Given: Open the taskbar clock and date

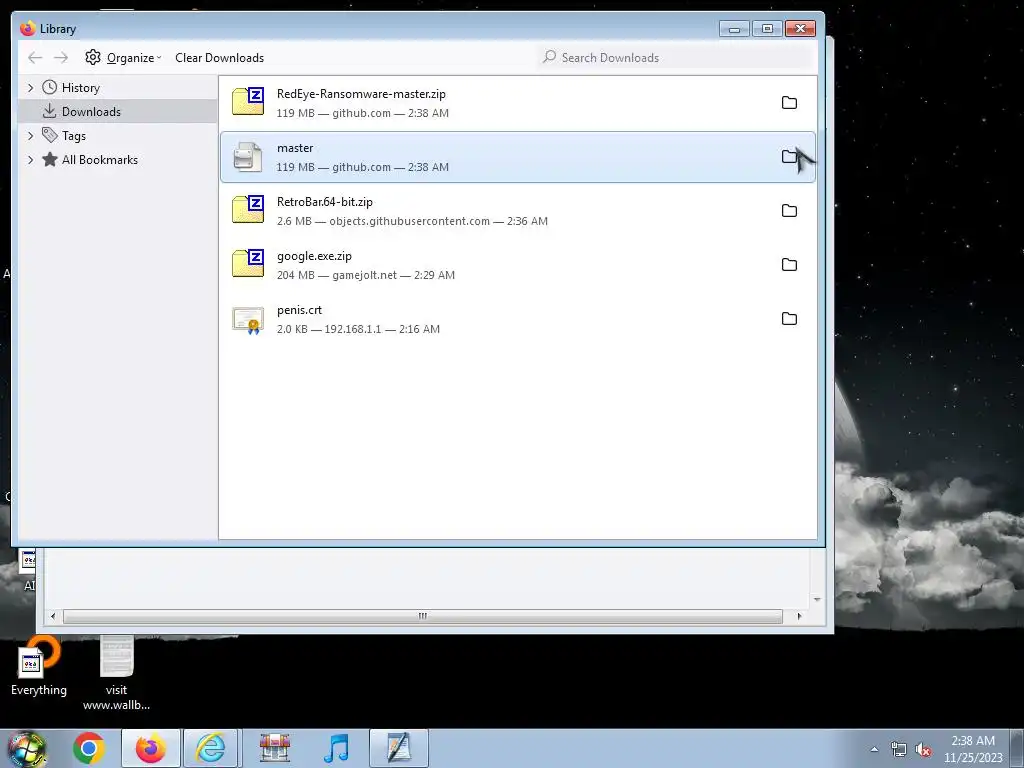Looking at the screenshot, I should [972, 749].
